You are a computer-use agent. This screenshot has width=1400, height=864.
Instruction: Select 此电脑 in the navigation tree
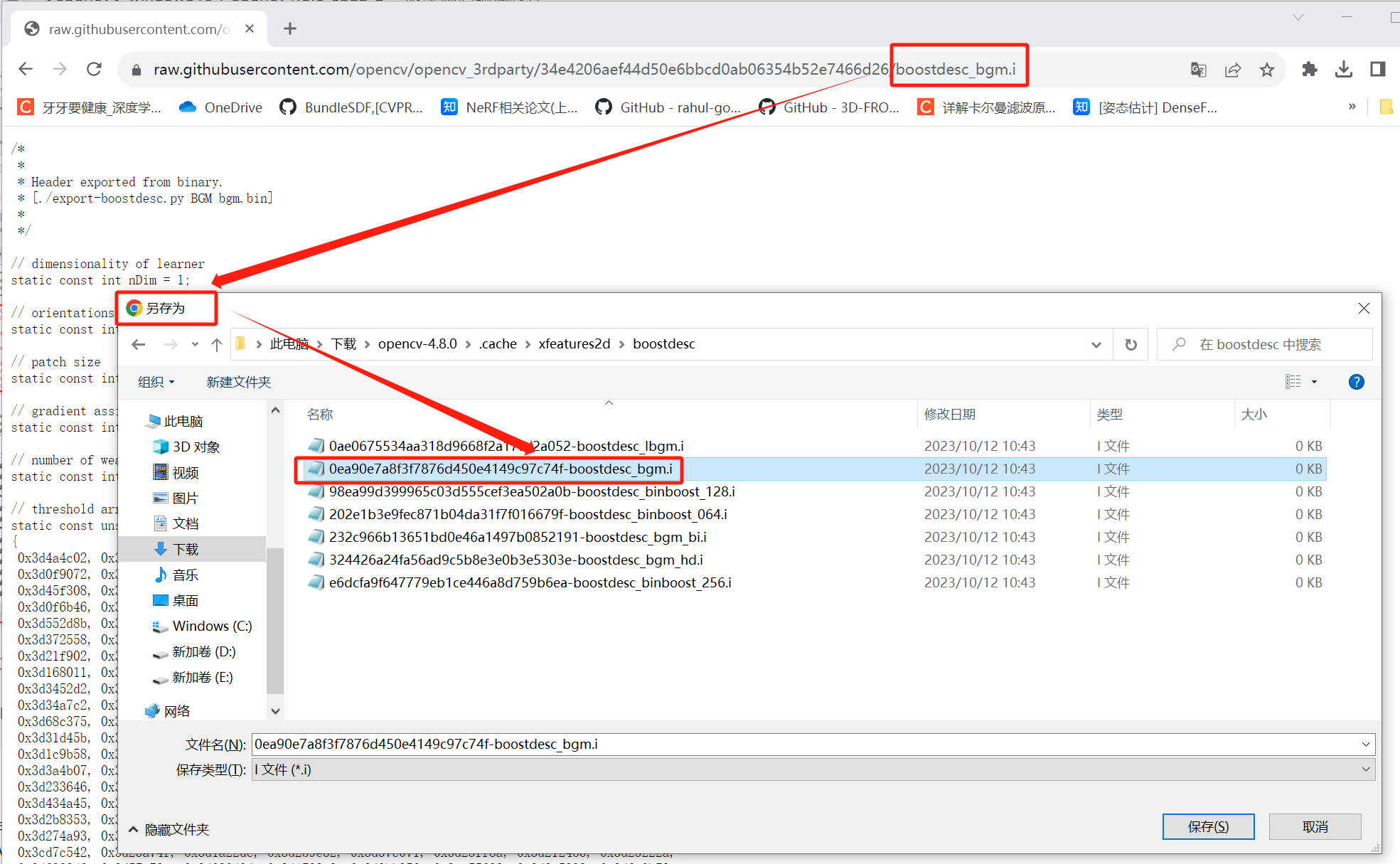(x=174, y=421)
